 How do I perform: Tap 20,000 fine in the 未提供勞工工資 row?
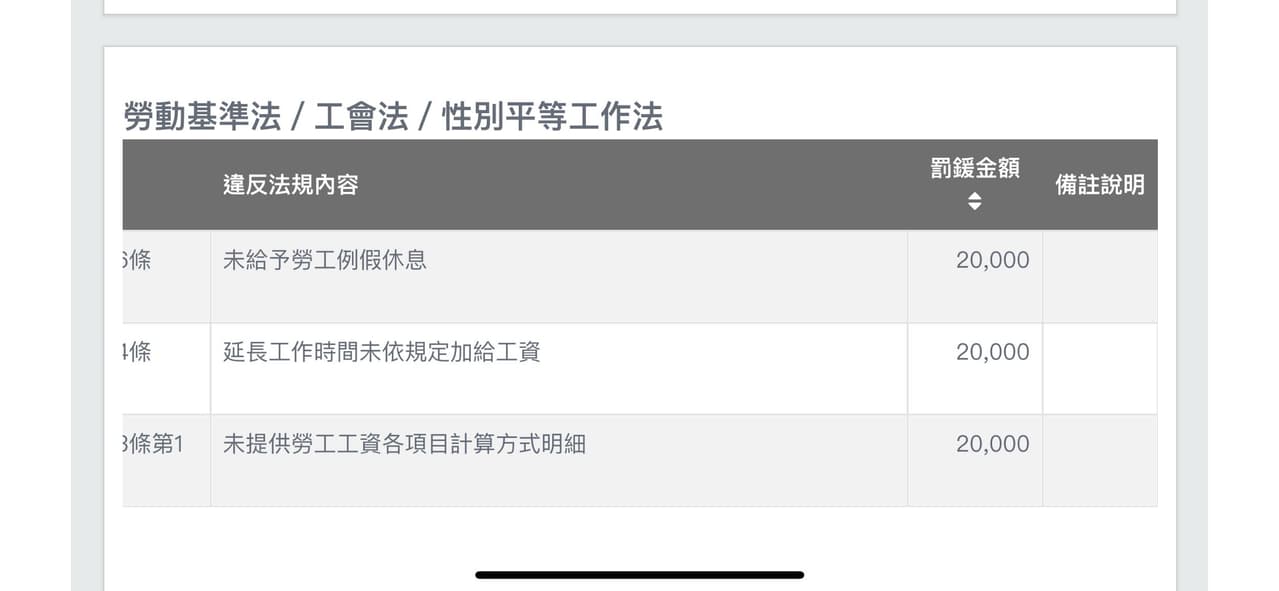click(992, 444)
